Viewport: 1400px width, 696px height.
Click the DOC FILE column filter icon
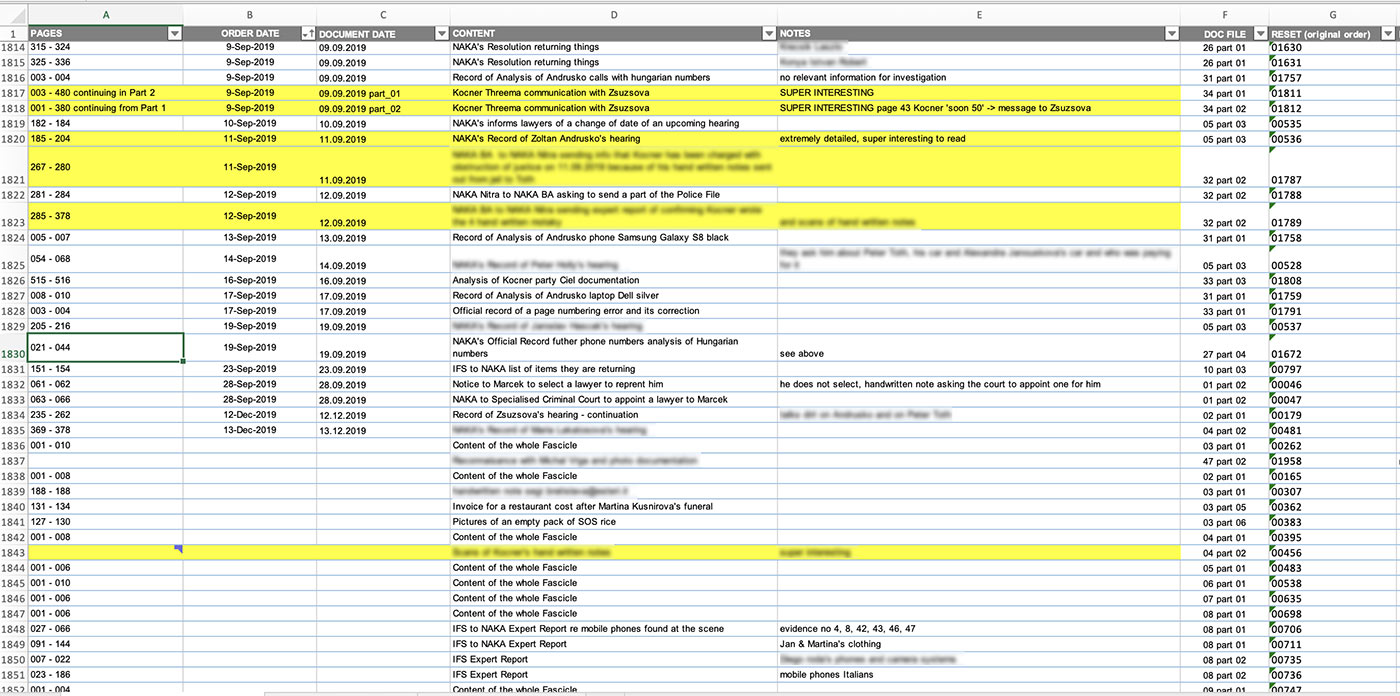[x=1260, y=33]
